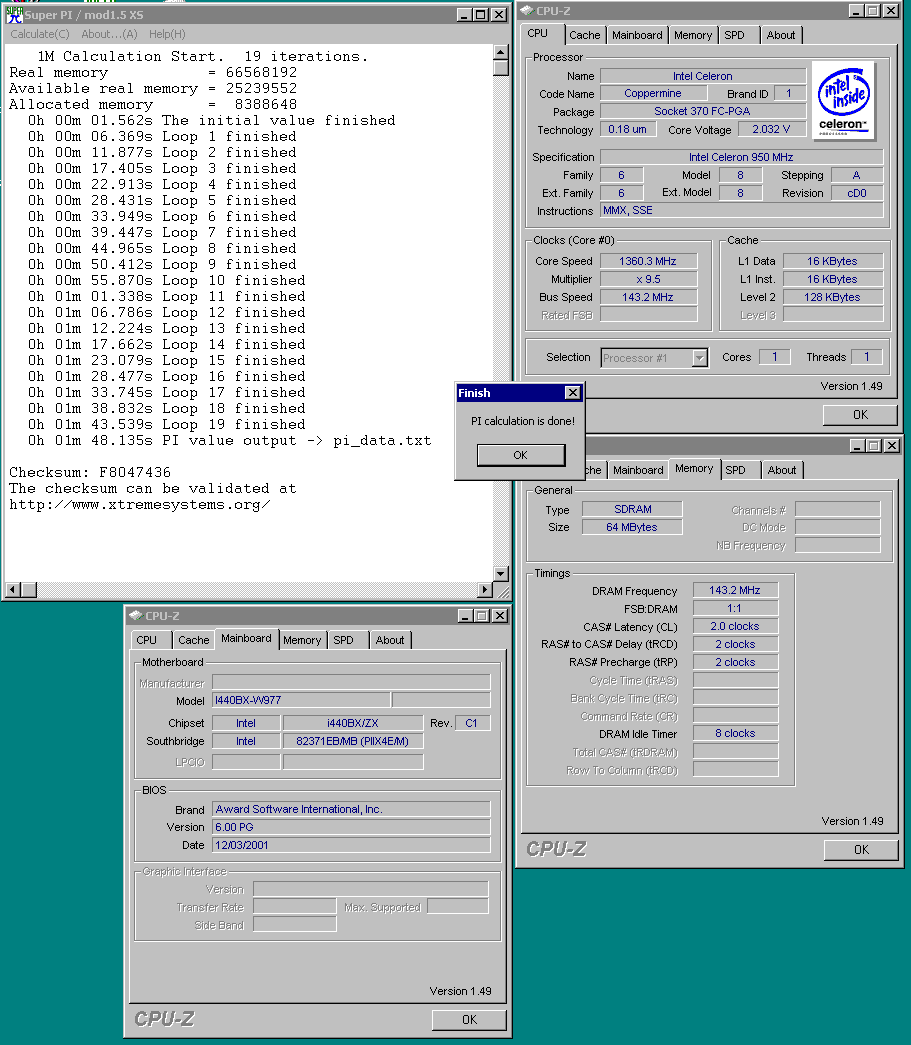This screenshot has height=1045, width=911.
Task: Click the Super PI horizontal scrollbar right arrow
Action: (x=485, y=590)
